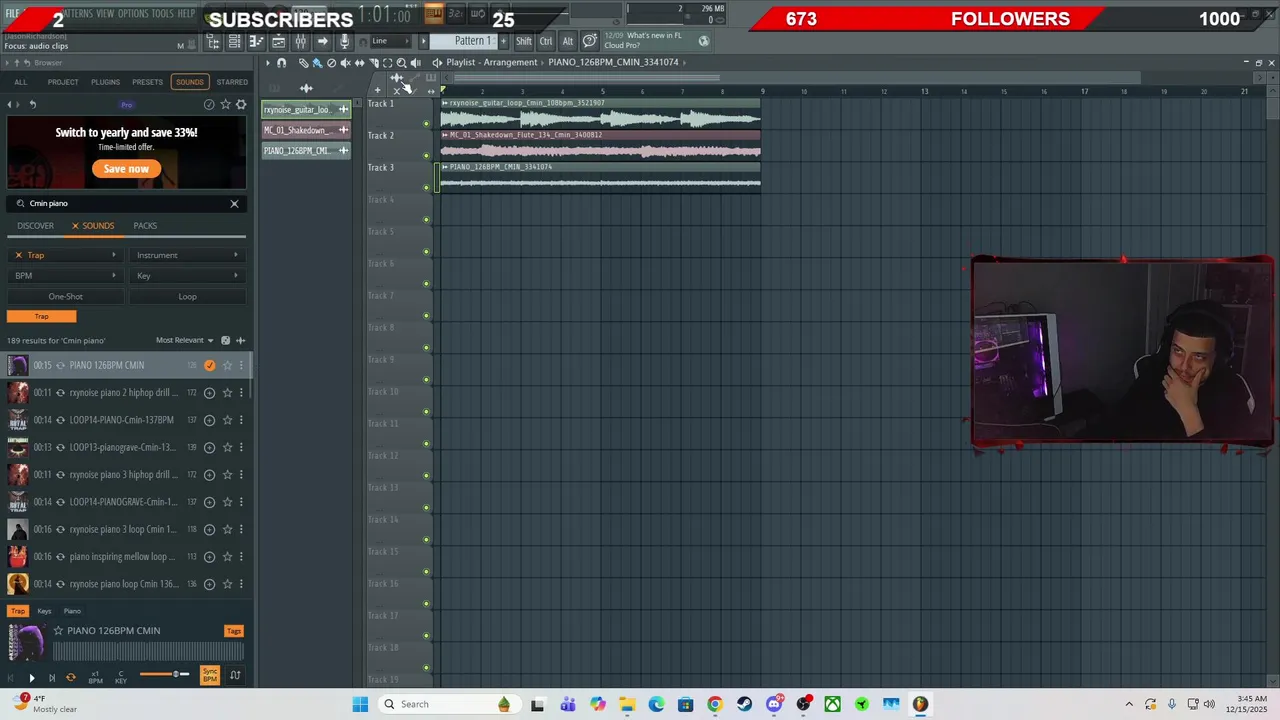The height and width of the screenshot is (720, 1280).
Task: Click the Save now button
Action: 126,169
